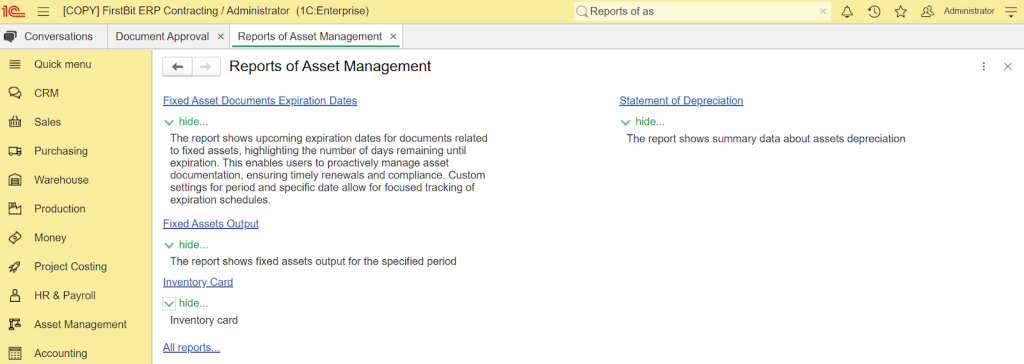
Task: Open Inventory Card report
Action: [x=198, y=282]
